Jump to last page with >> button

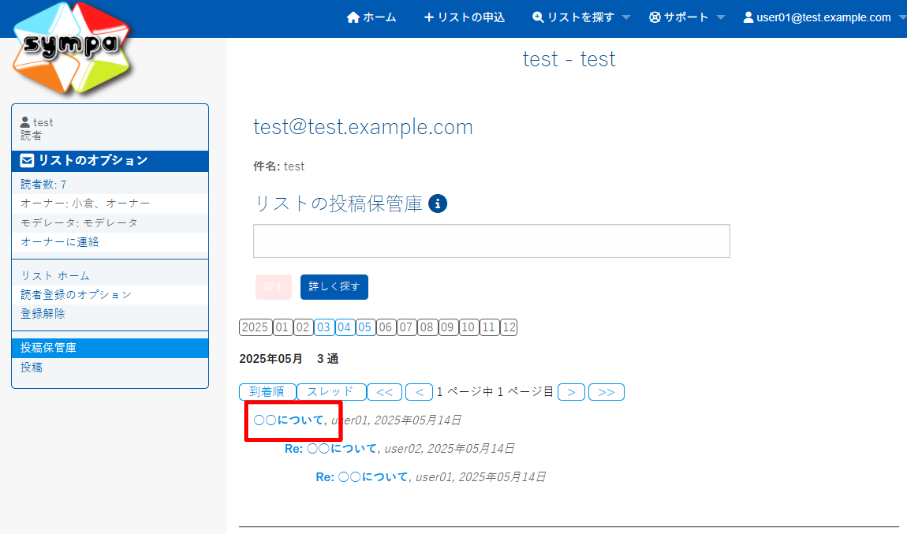click(606, 392)
